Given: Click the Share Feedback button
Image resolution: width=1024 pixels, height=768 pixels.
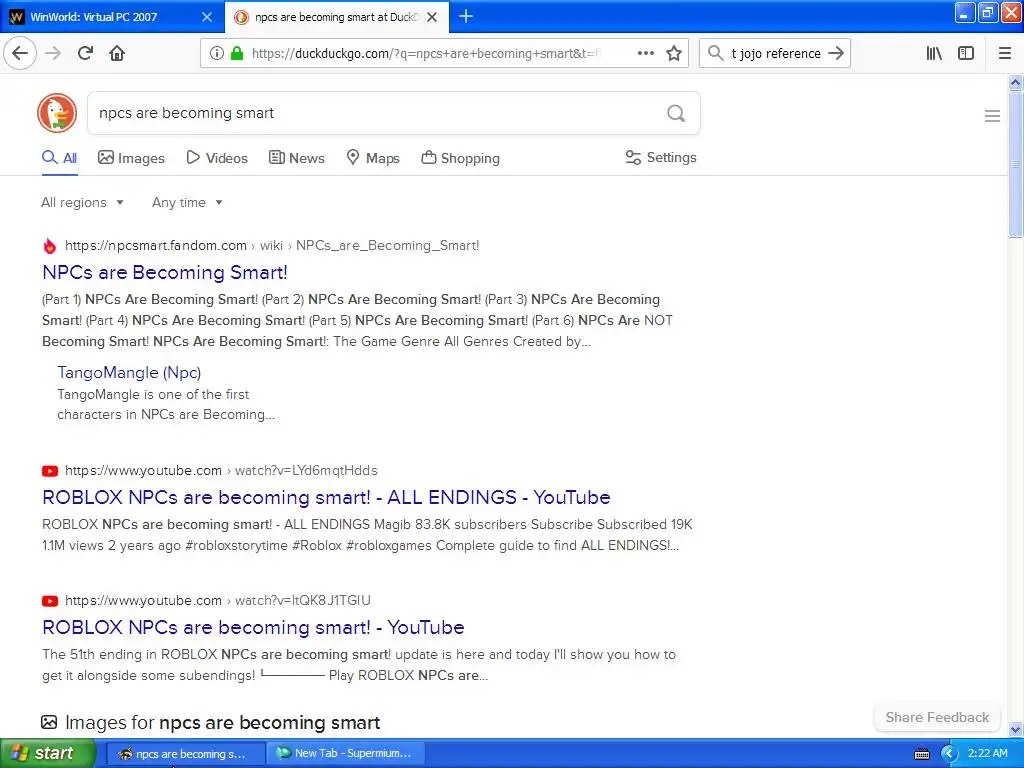Looking at the screenshot, I should pyautogui.click(x=937, y=717).
